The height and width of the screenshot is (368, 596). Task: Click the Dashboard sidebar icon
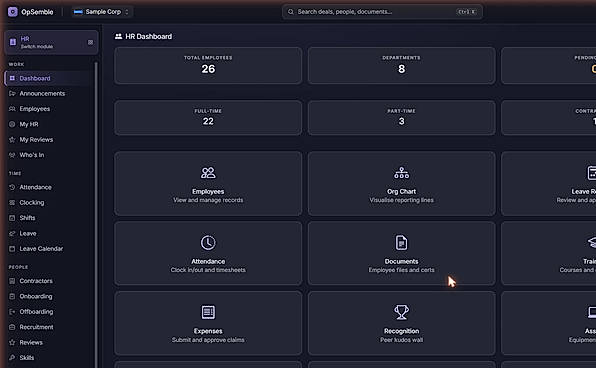coord(12,78)
